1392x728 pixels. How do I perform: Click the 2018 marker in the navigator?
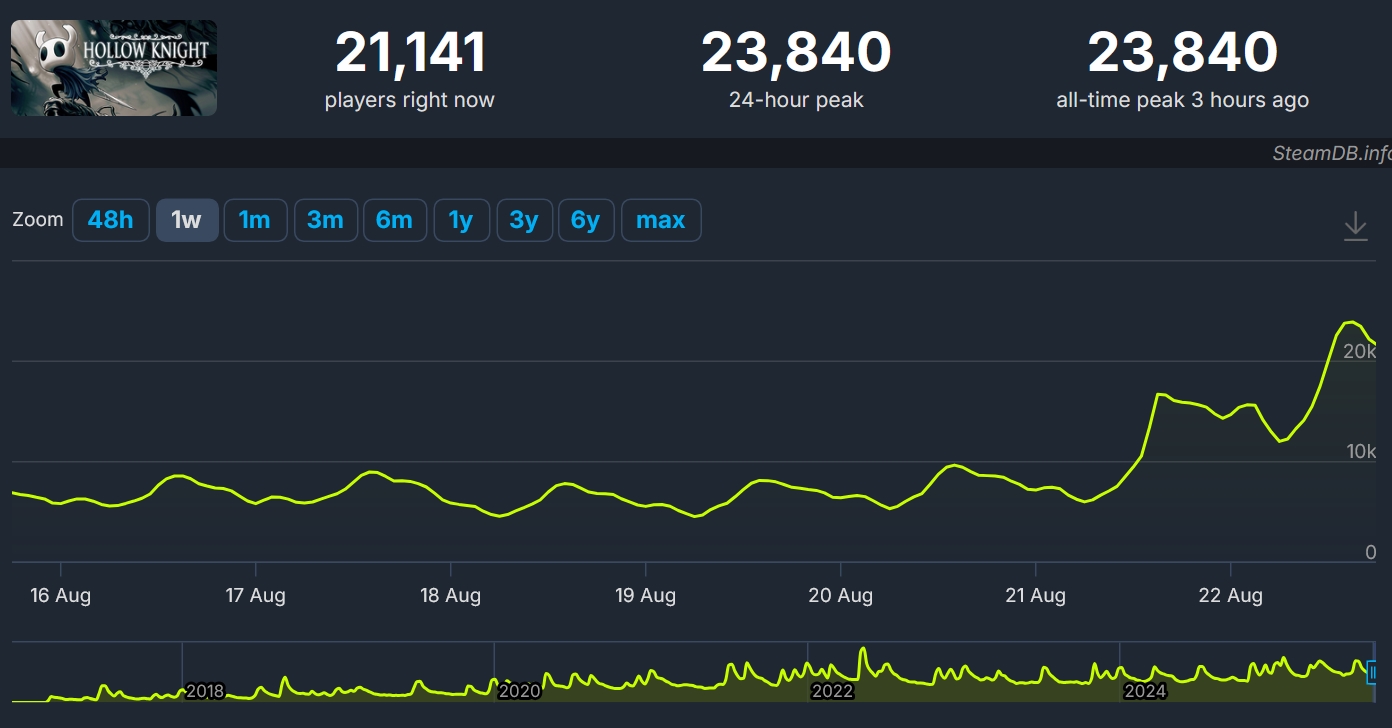pos(205,691)
